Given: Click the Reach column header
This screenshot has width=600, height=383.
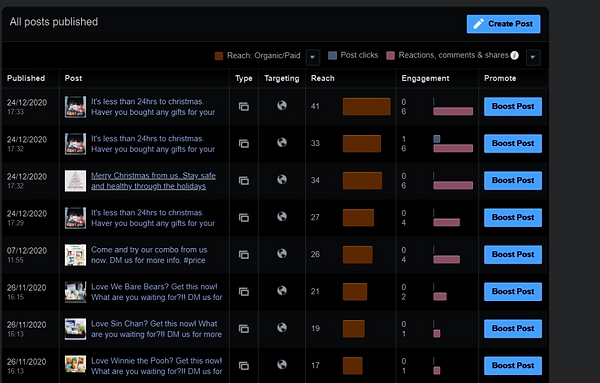Looking at the screenshot, I should click(323, 78).
